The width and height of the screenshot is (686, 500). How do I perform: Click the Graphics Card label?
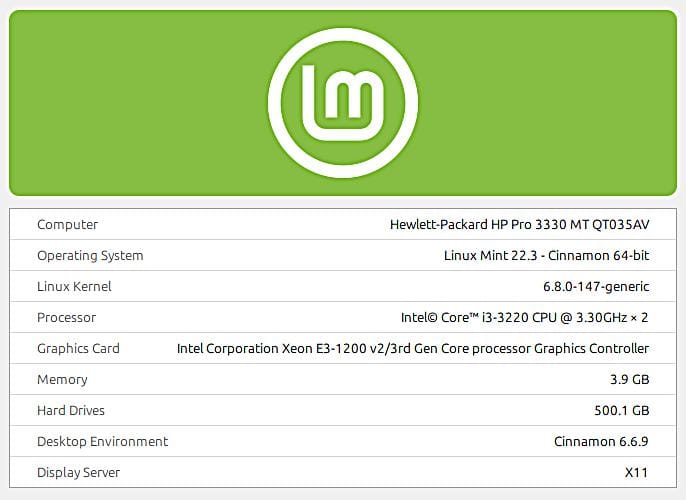78,349
